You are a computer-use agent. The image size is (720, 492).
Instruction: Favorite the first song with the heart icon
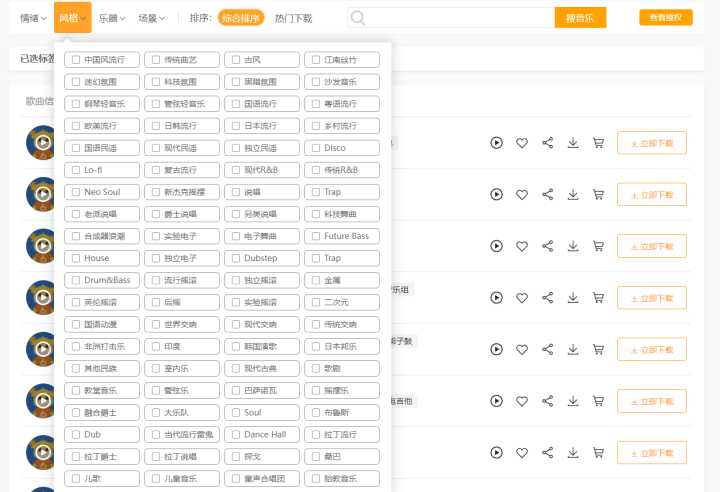pyautogui.click(x=522, y=143)
